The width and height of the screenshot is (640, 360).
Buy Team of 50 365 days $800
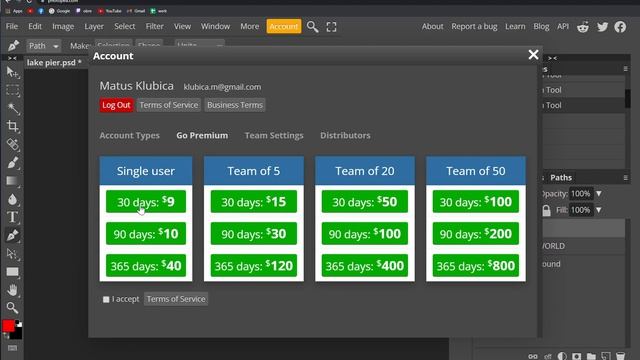click(476, 266)
